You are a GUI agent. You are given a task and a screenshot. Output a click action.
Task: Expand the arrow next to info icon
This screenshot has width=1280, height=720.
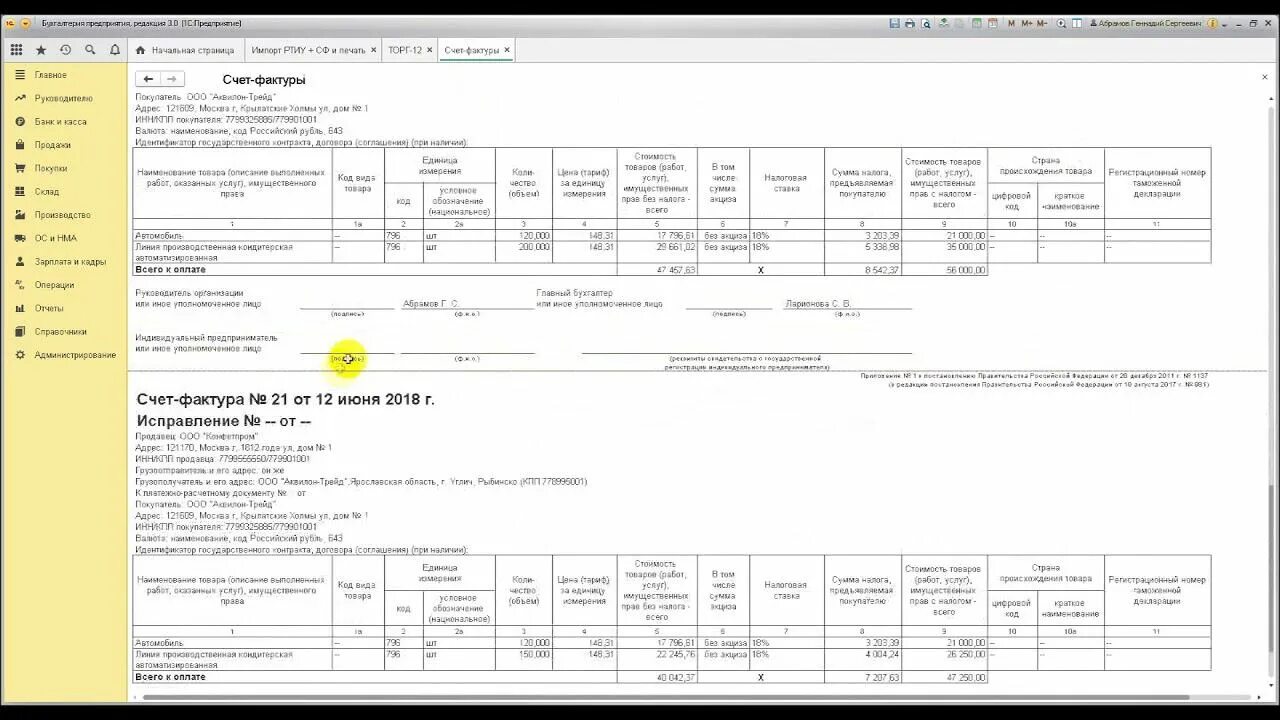(x=1224, y=23)
